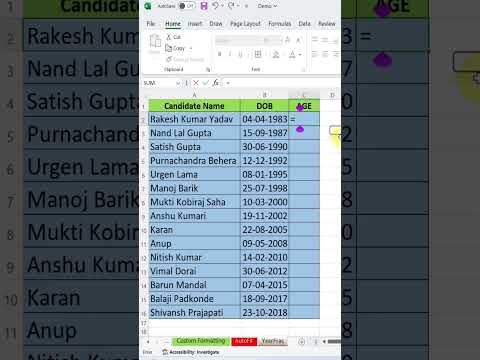Select cell with date 18-09-2017
The image size is (480, 360).
[x=264, y=299]
